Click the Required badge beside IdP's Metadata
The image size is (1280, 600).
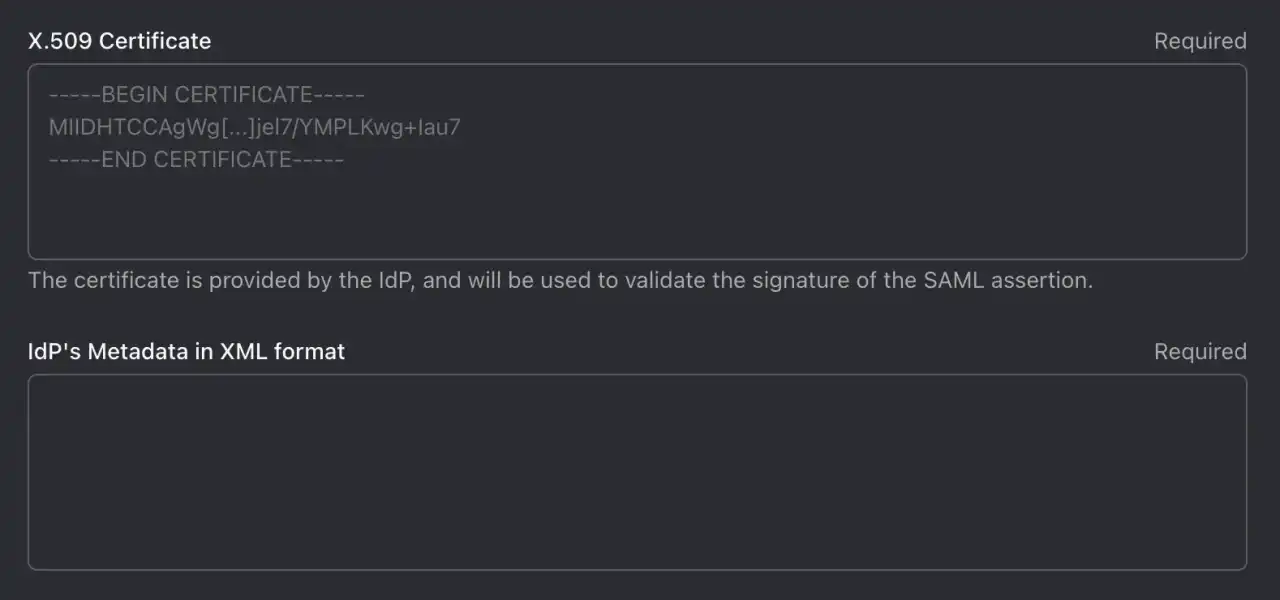point(1200,351)
